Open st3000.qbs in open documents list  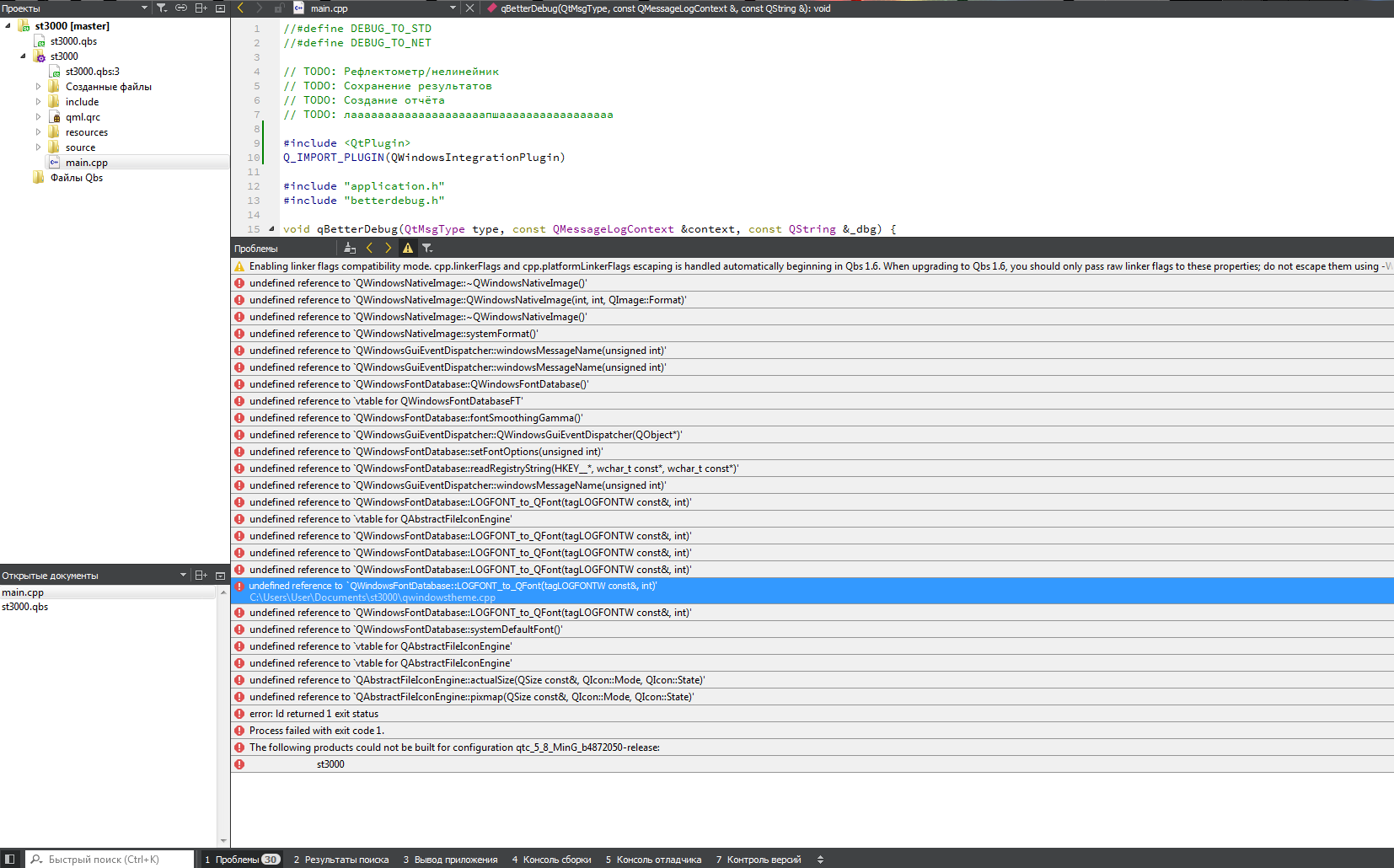(x=108, y=607)
